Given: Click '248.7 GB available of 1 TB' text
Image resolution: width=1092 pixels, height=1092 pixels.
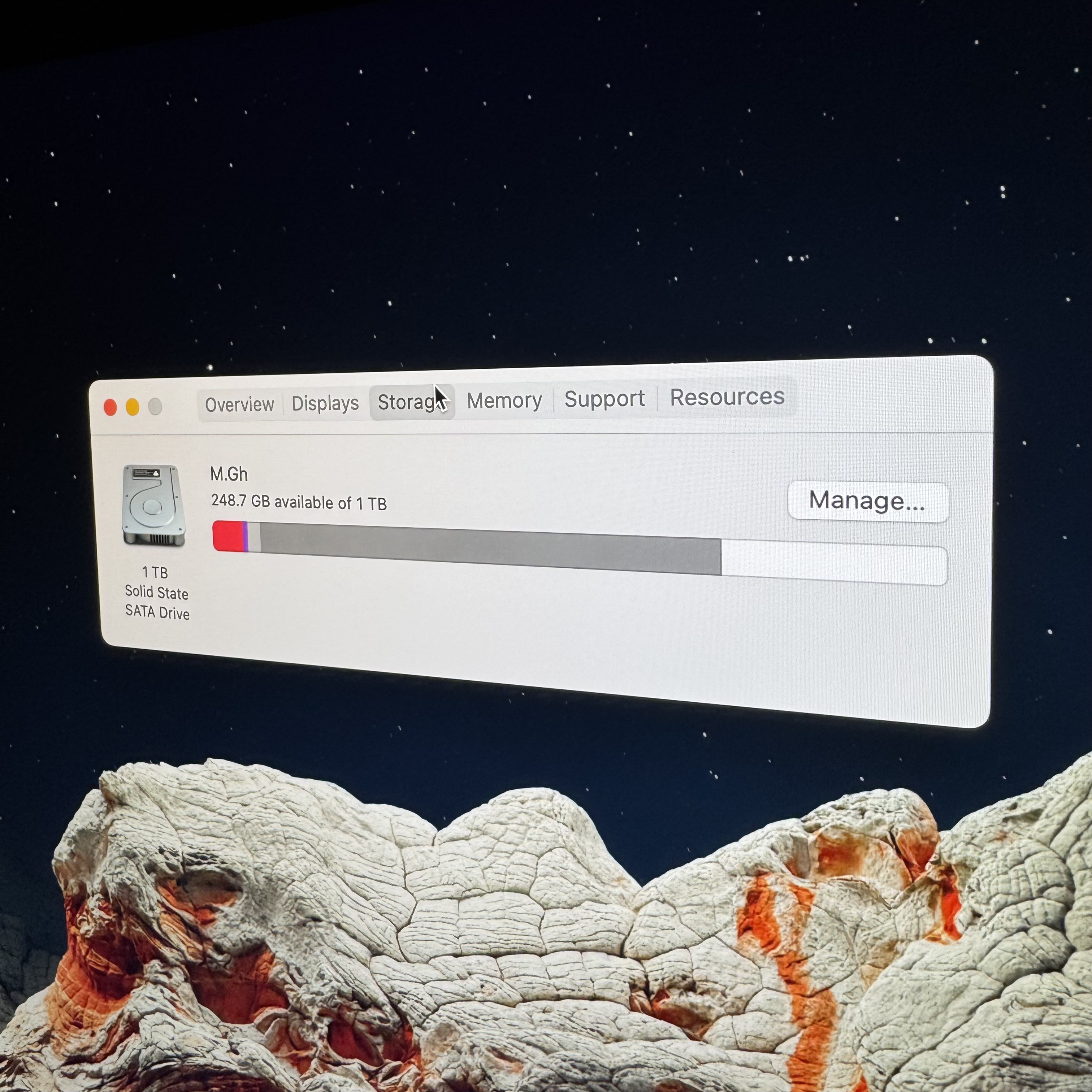Looking at the screenshot, I should tap(299, 502).
